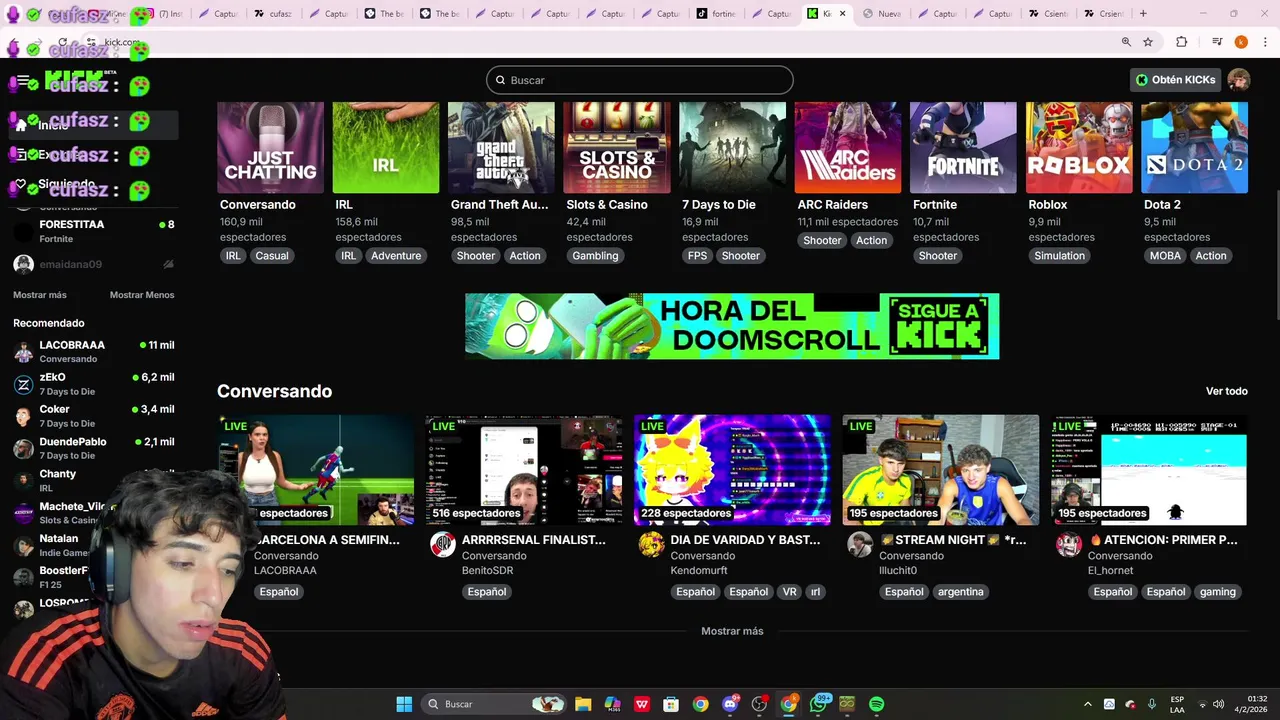Open Kendomurft's channel avatar

[x=651, y=544]
